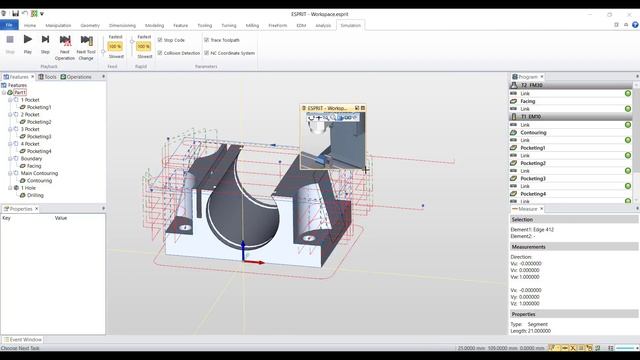
Task: Open the Tools panel tab
Action: pyautogui.click(x=47, y=77)
